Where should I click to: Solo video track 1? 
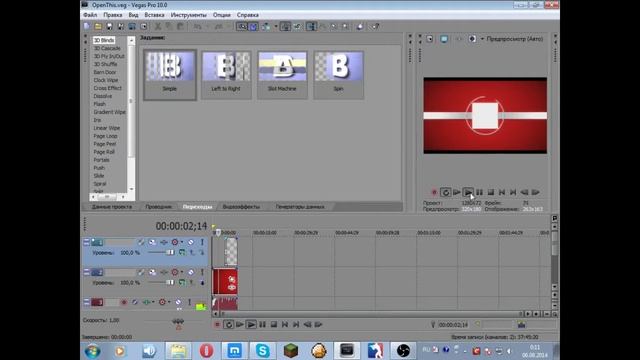click(x=202, y=242)
